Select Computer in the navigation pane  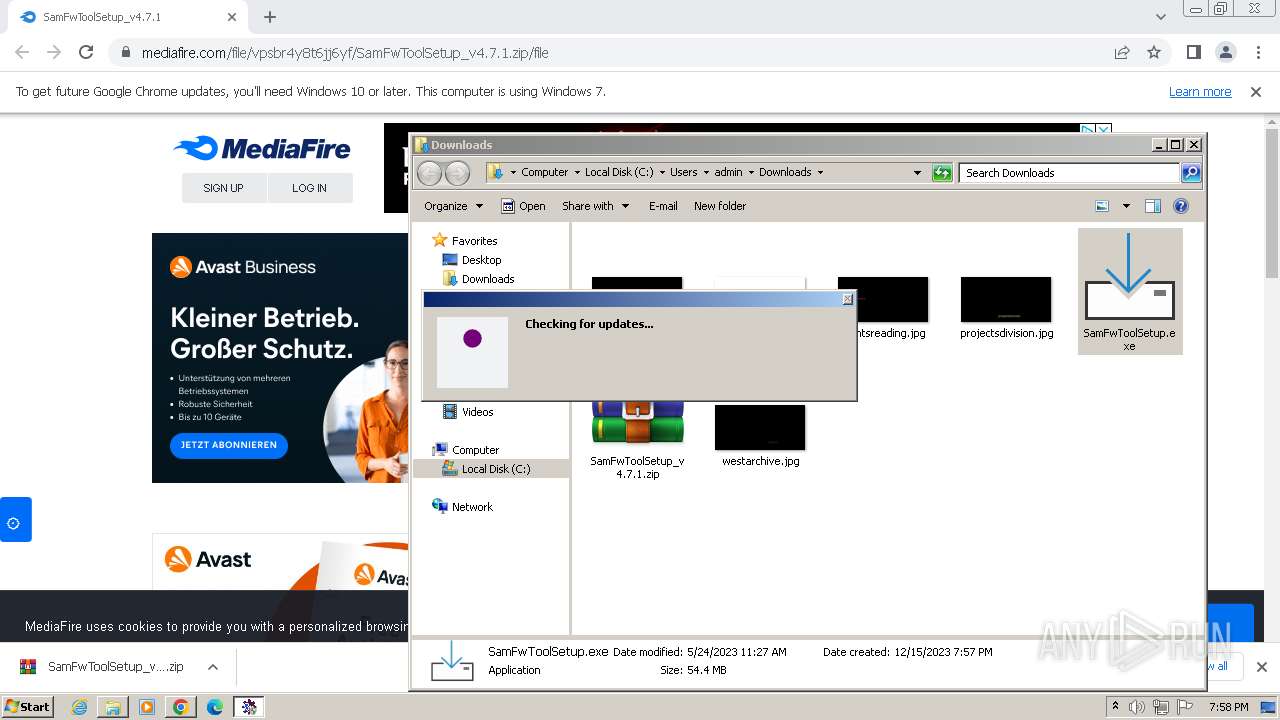pyautogui.click(x=475, y=450)
